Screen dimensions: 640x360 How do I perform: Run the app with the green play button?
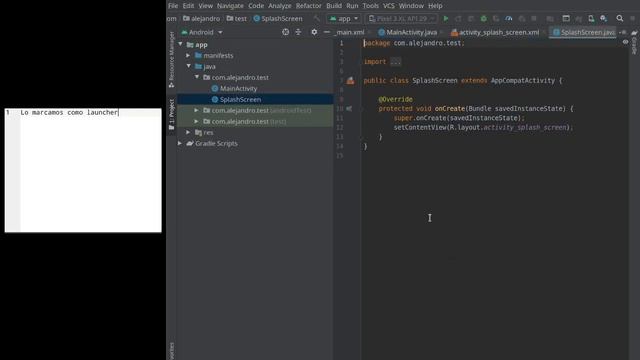click(446, 18)
